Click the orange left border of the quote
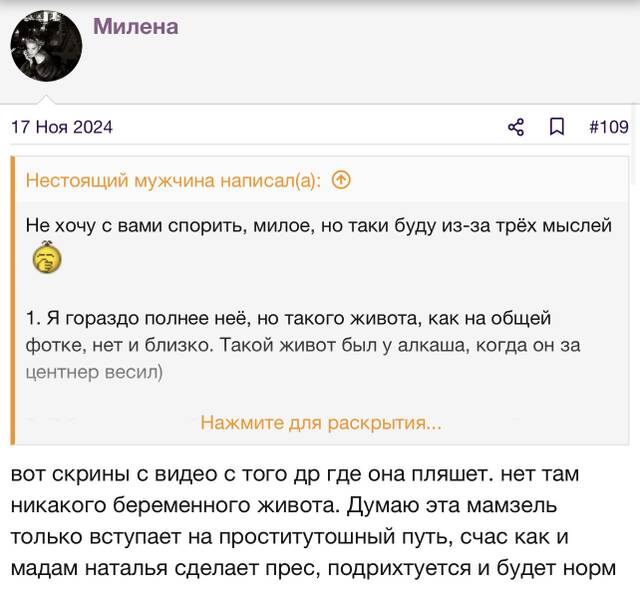This screenshot has width=640, height=591. pos(13,300)
